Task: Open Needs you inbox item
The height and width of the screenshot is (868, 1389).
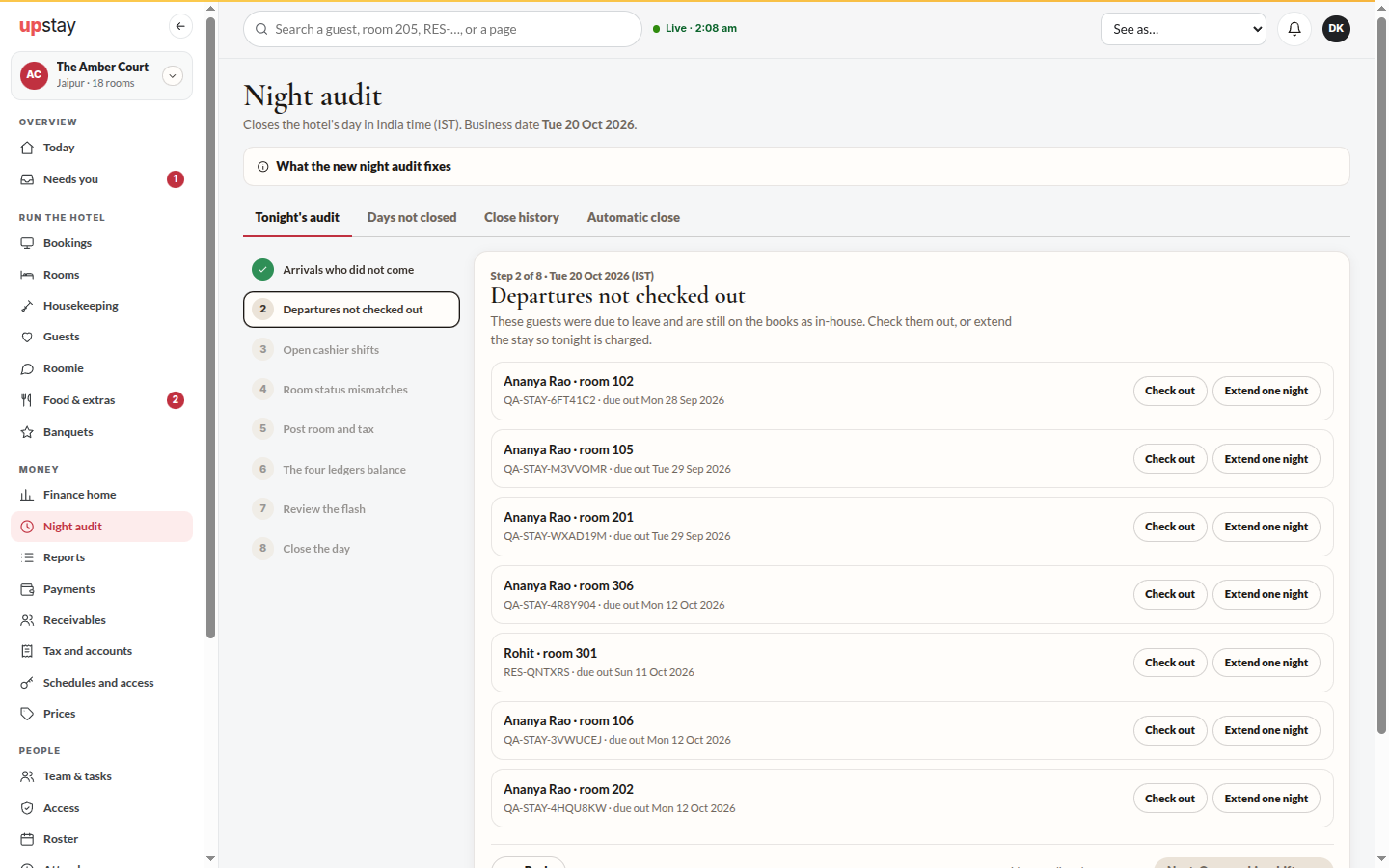Action: 101,179
